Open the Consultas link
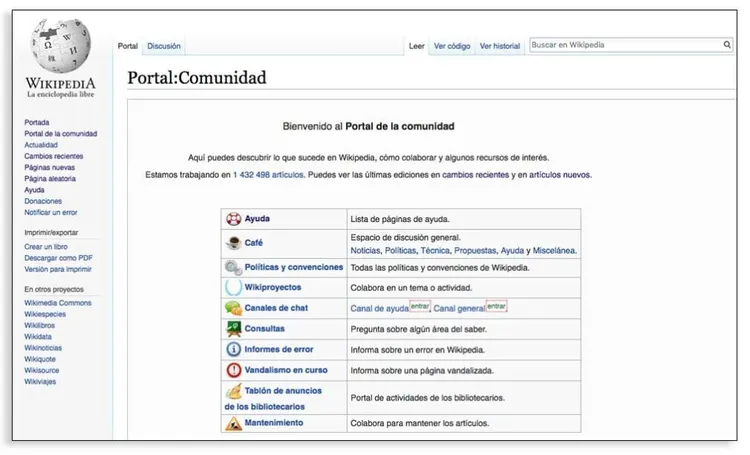This screenshot has width=750, height=455. coord(265,329)
